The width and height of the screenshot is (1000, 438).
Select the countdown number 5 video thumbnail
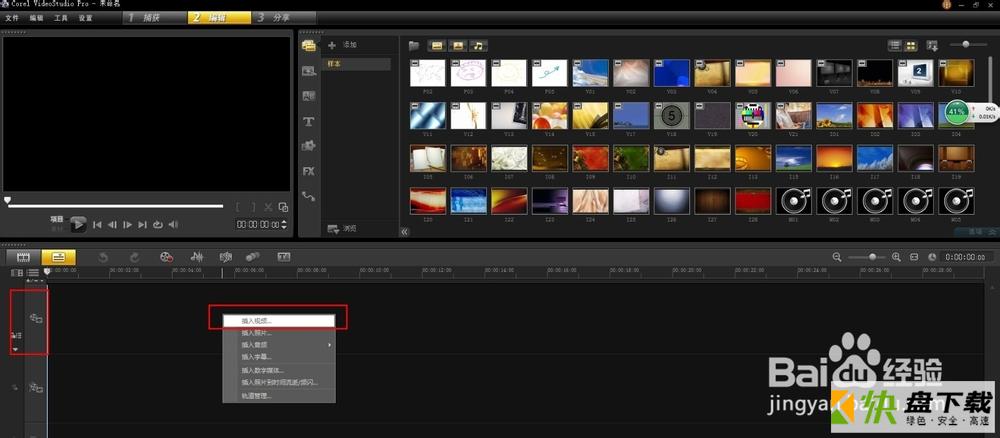(672, 116)
